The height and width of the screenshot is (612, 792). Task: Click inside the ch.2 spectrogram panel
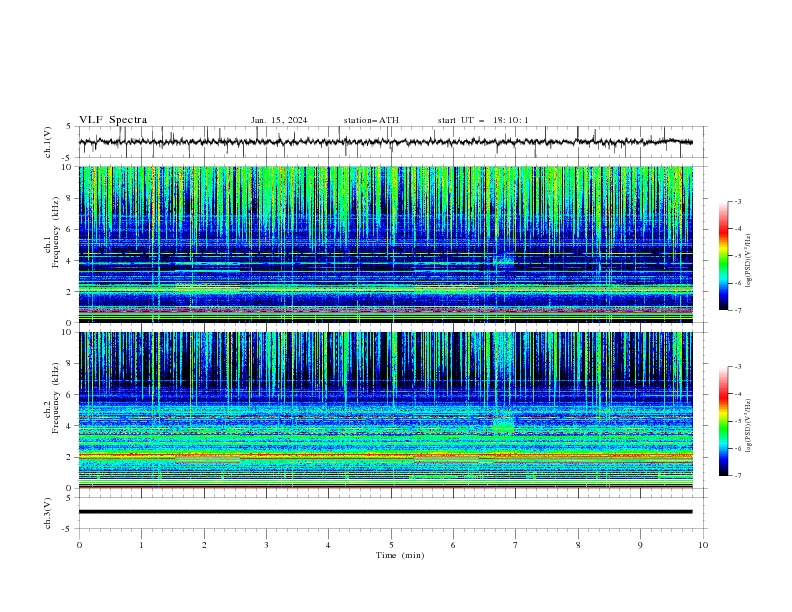(385, 410)
